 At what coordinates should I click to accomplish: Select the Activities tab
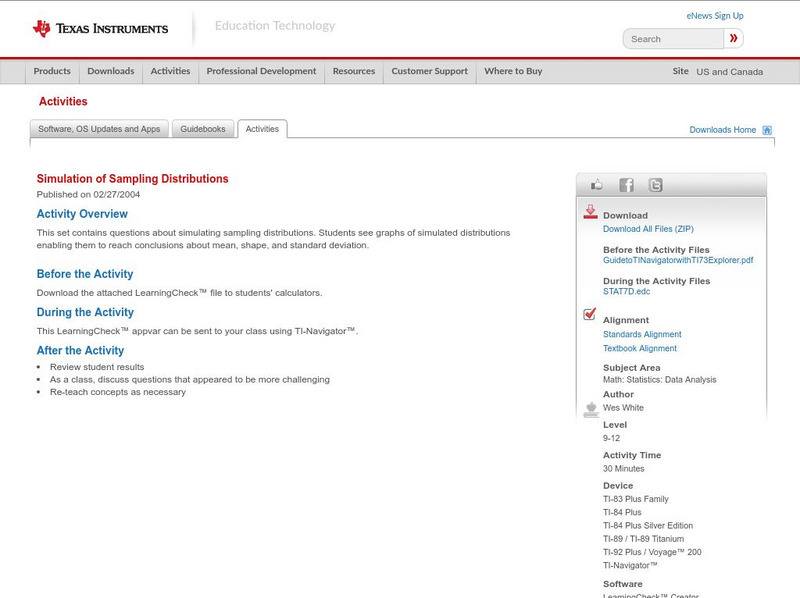point(262,129)
